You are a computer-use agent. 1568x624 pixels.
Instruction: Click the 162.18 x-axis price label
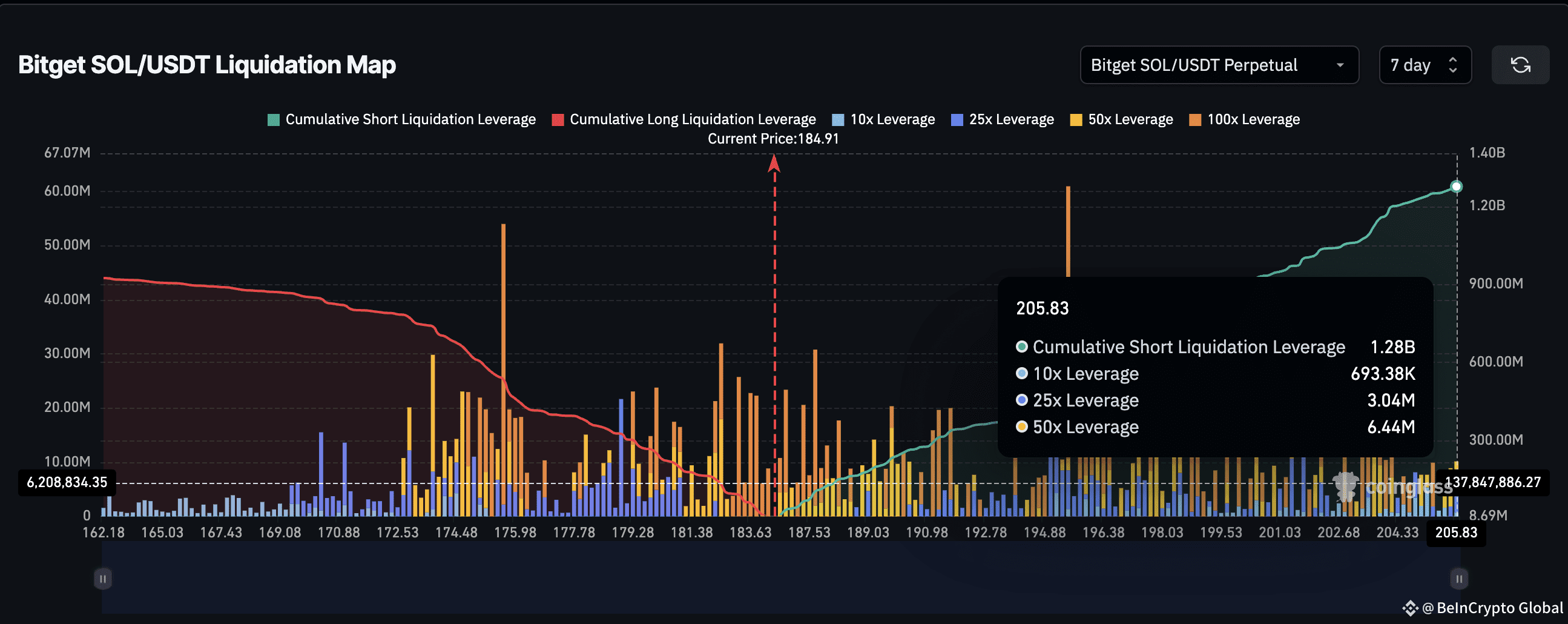(x=104, y=533)
